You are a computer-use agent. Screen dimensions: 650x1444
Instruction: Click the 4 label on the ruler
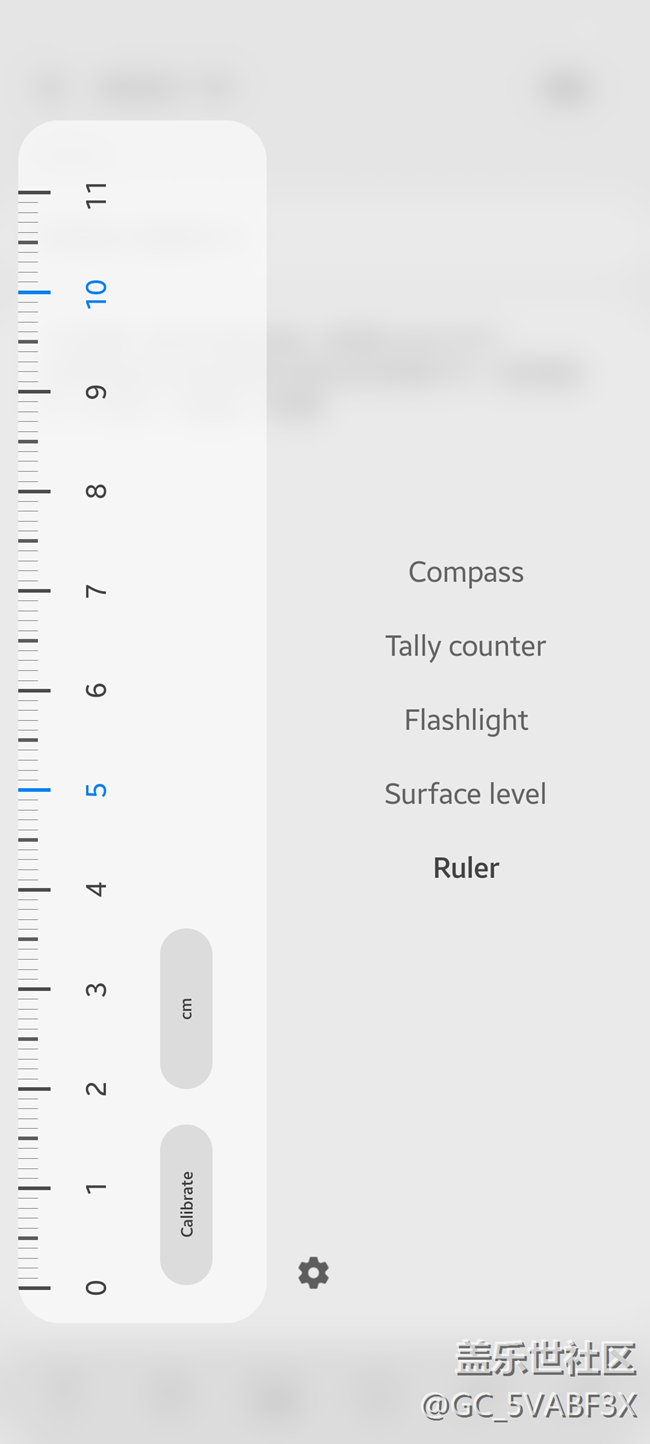[96, 889]
